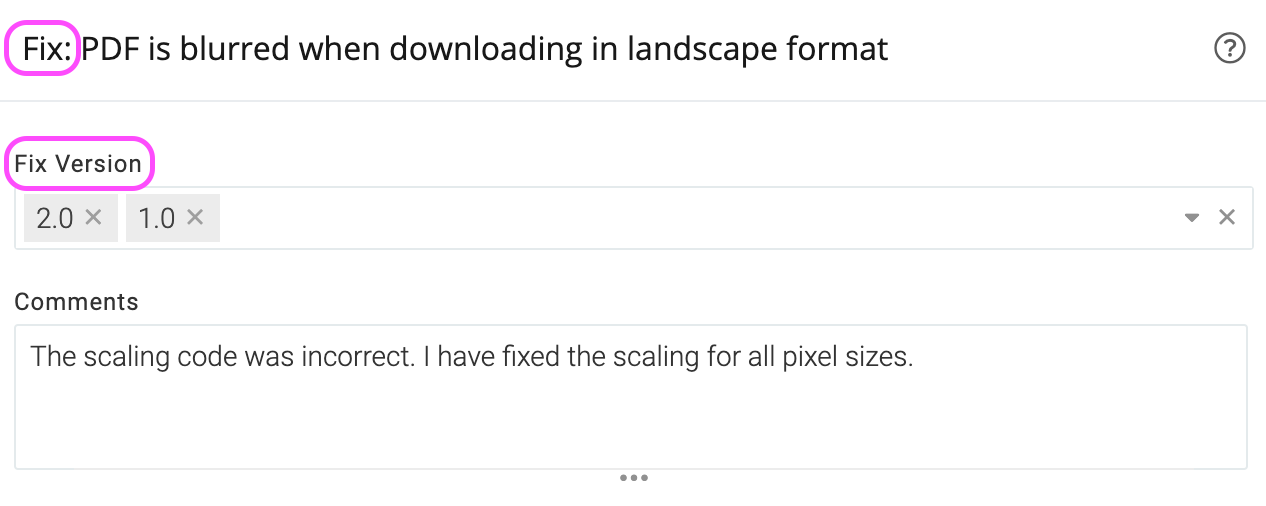Expand the Fix Version dropdown arrow
The image size is (1266, 506).
tap(1191, 217)
